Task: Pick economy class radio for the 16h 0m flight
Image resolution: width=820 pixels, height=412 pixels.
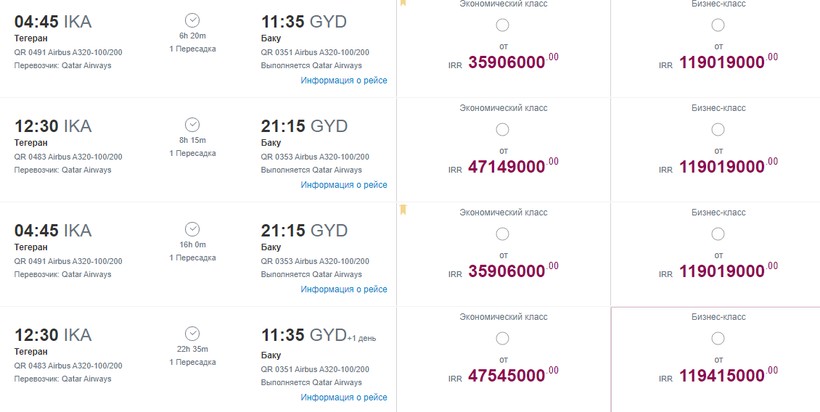Action: point(502,233)
